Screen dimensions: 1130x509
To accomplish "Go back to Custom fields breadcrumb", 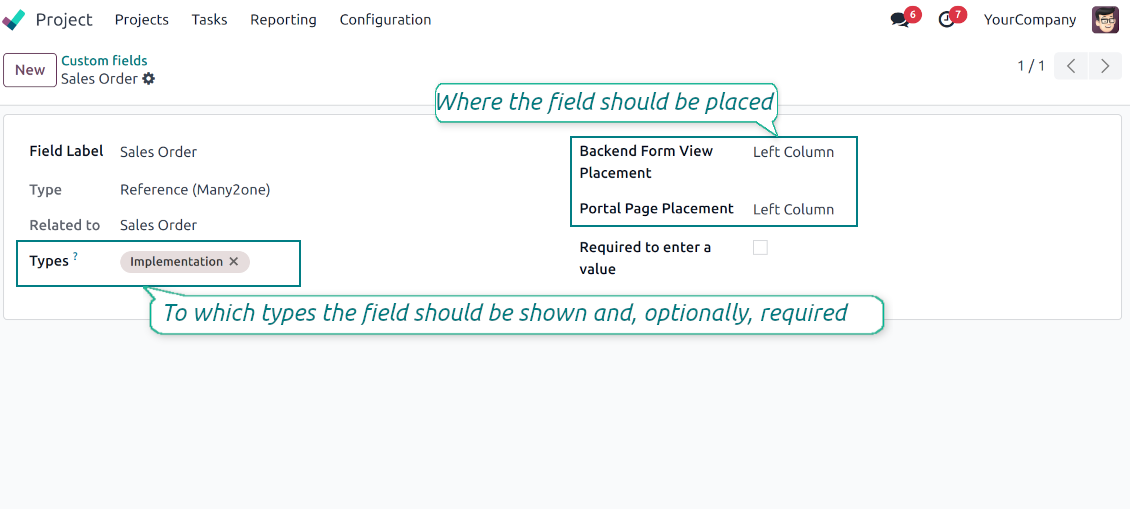I will coord(104,61).
